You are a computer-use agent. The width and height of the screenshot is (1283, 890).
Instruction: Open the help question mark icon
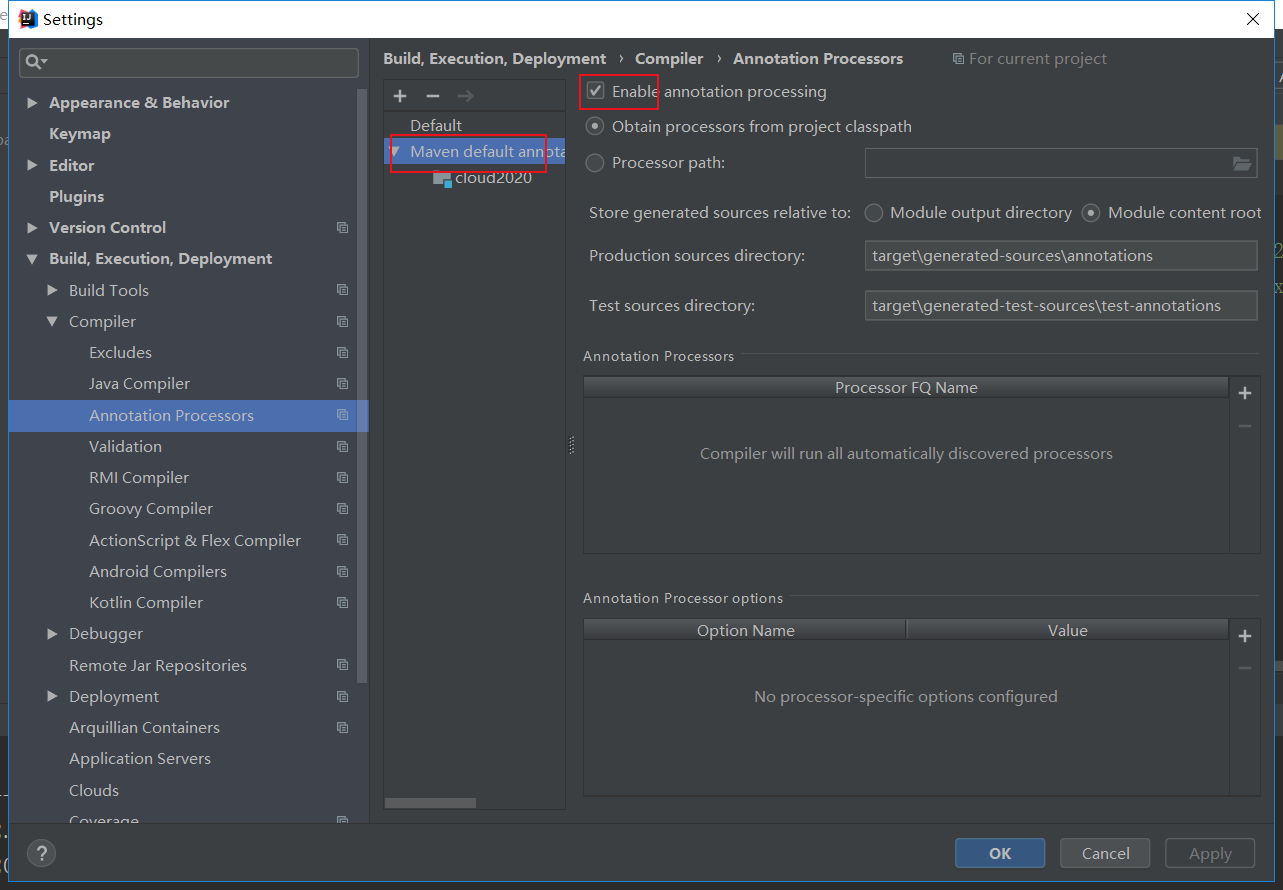tap(41, 853)
